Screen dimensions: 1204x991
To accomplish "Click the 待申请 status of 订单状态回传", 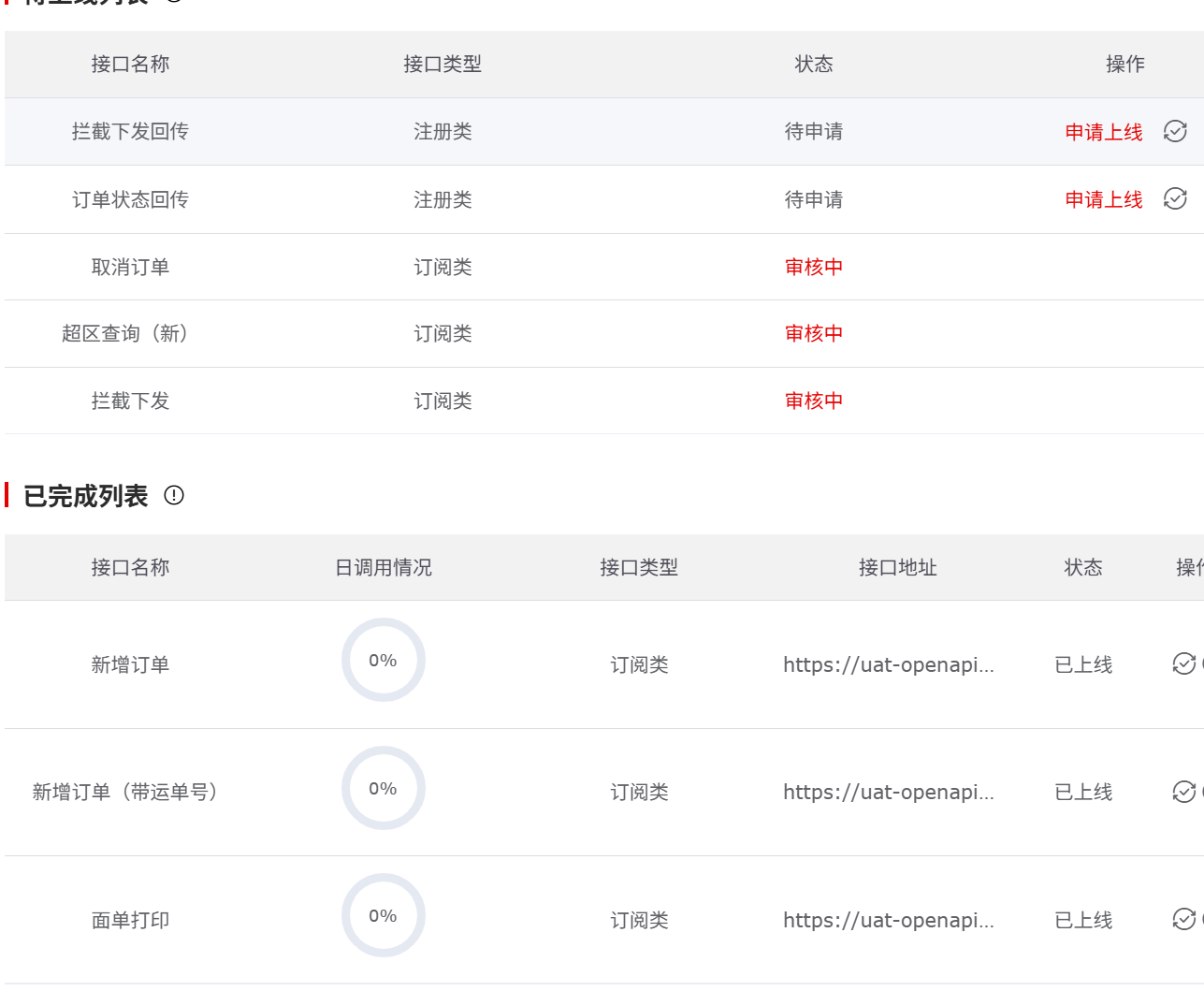I will point(814,199).
